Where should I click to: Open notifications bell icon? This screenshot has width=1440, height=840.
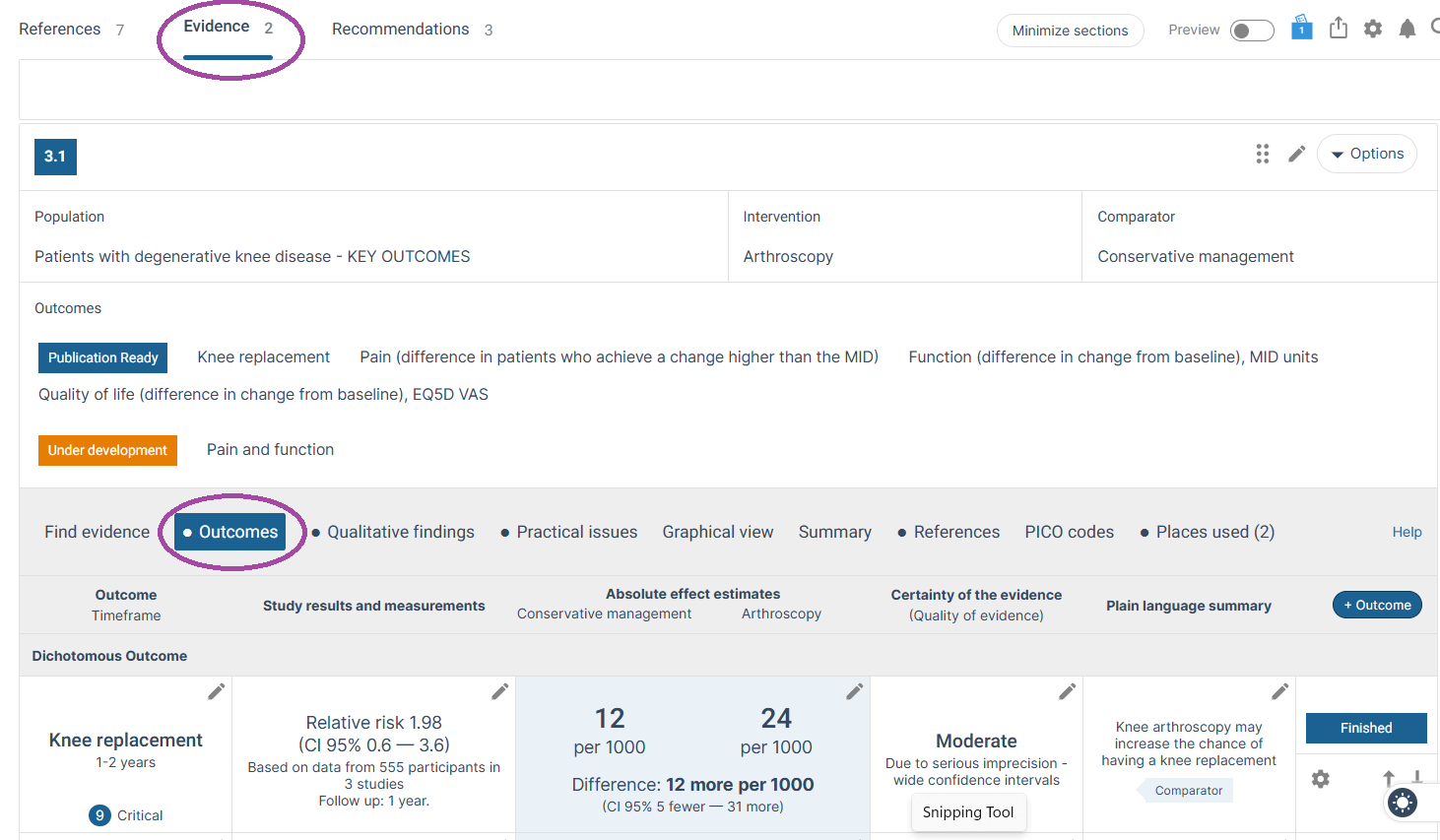[x=1407, y=30]
